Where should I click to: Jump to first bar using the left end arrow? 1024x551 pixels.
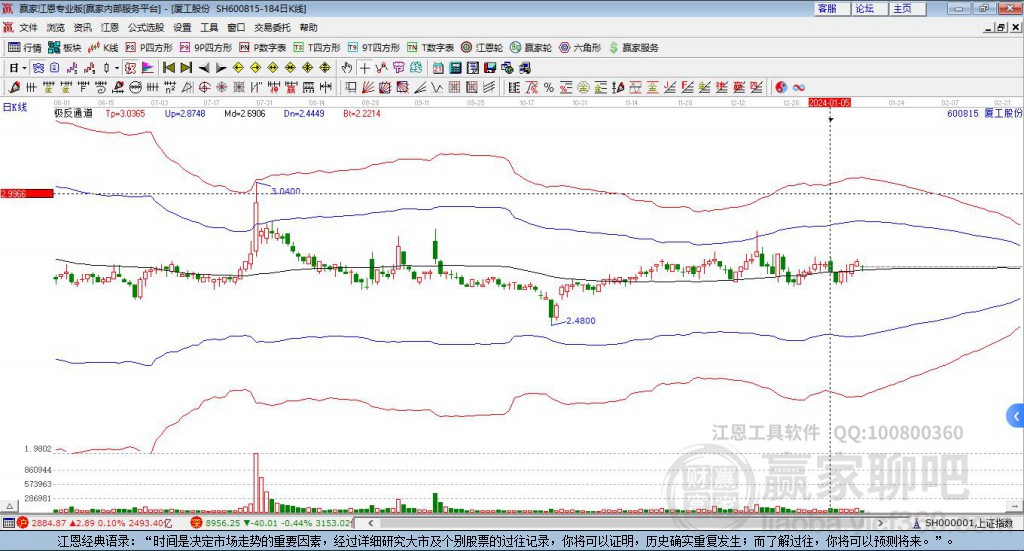click(168, 68)
